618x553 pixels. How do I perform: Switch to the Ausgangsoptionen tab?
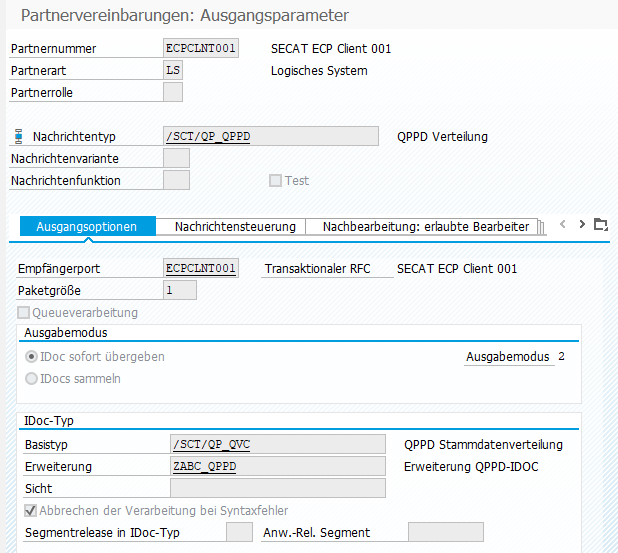click(86, 227)
